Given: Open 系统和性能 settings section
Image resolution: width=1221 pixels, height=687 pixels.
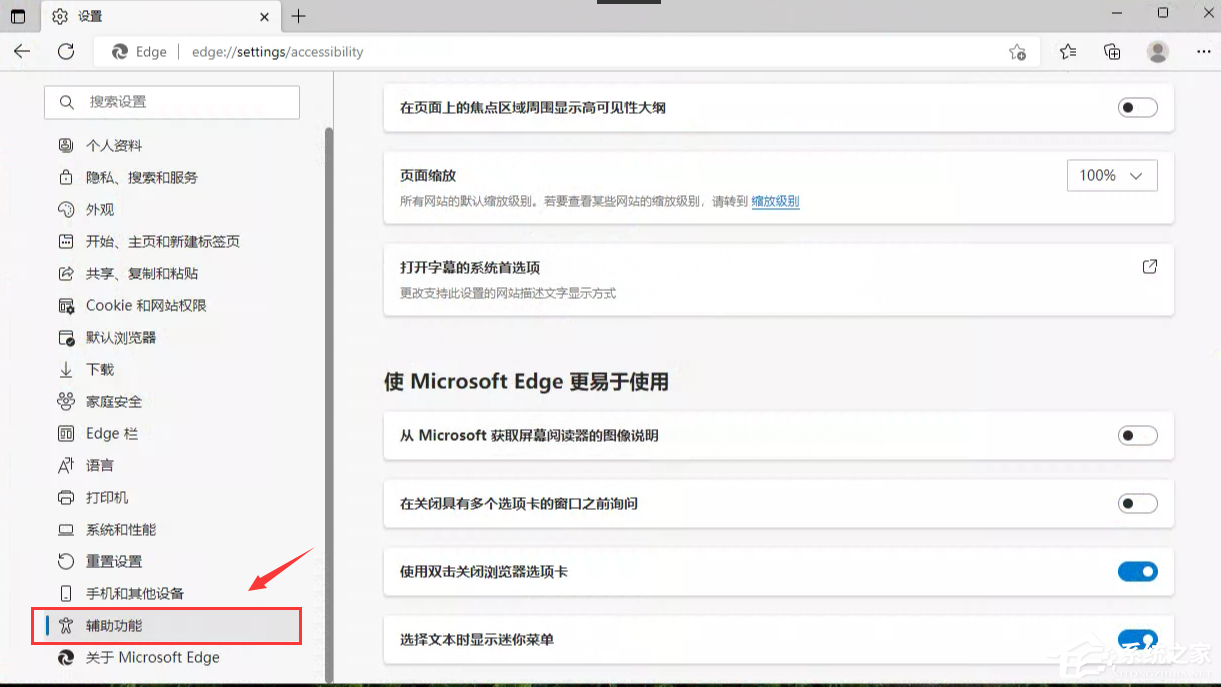Looking at the screenshot, I should click(121, 529).
